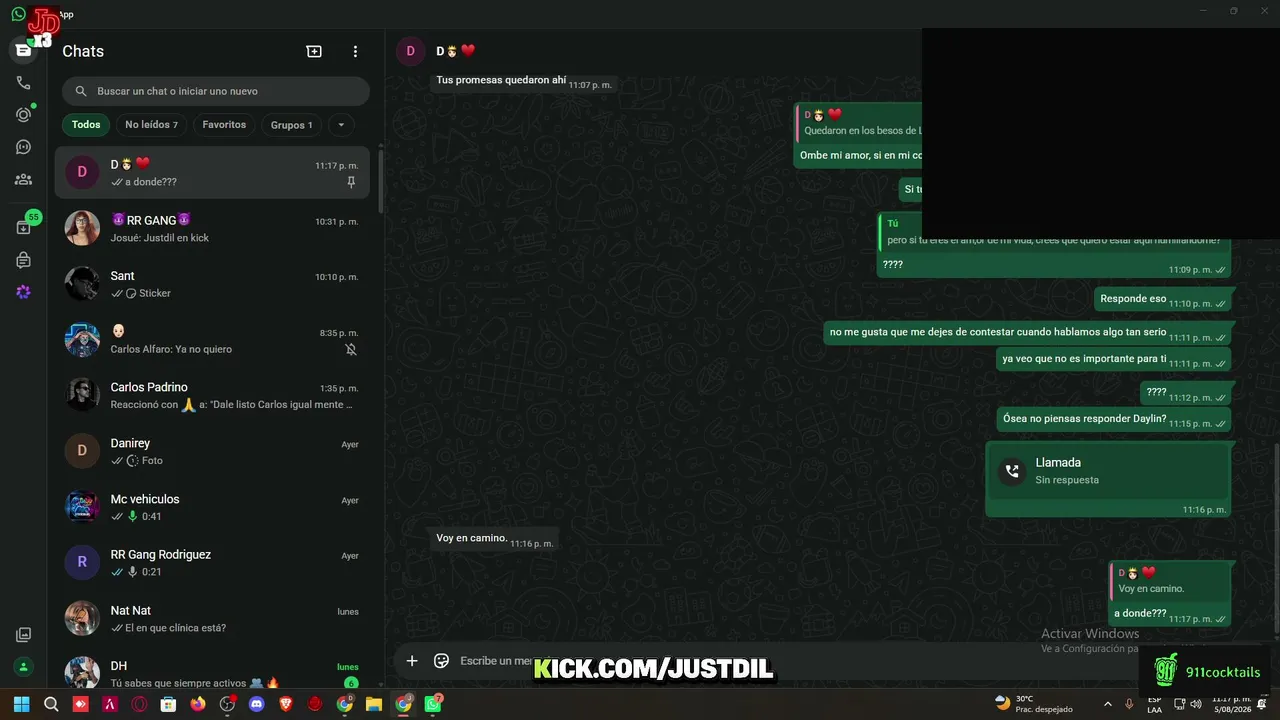This screenshot has width=1280, height=720.
Task: Open the Nat Nat chat
Action: (212, 618)
